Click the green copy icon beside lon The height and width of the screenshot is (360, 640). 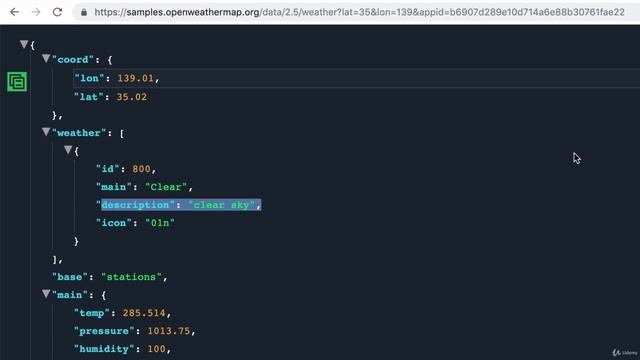17,82
